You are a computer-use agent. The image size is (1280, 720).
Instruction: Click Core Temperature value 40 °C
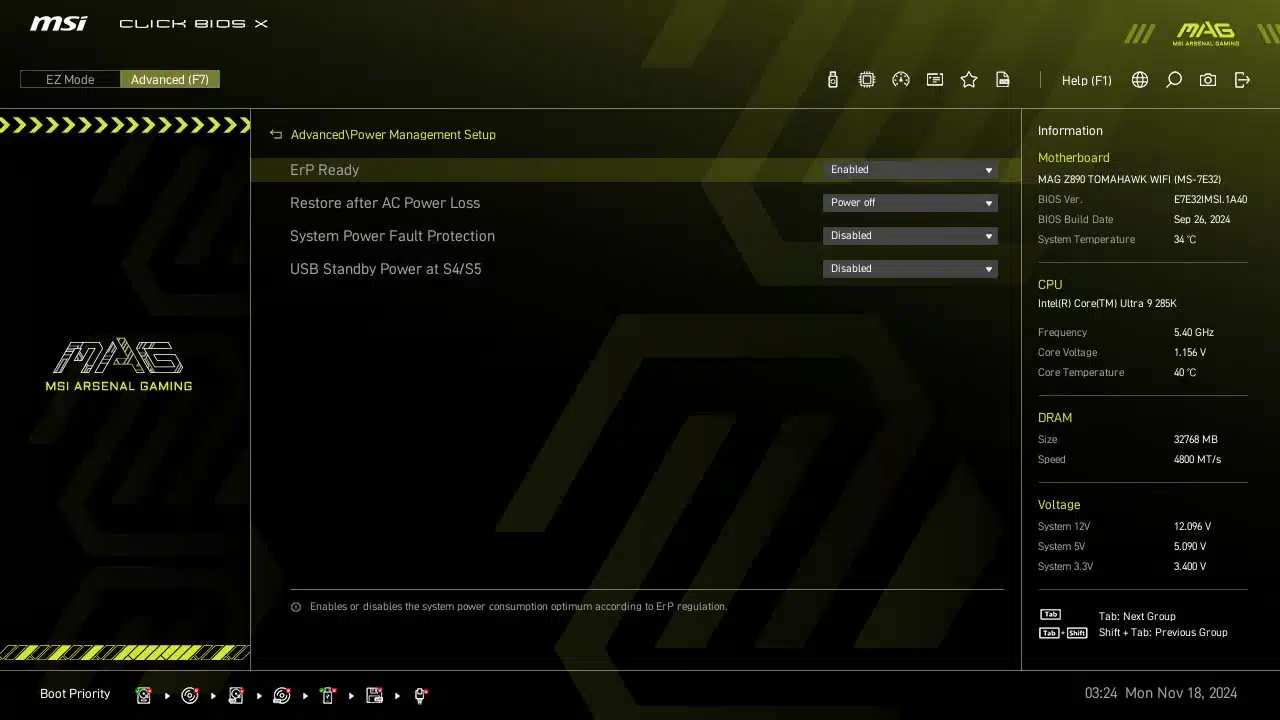pos(1185,373)
